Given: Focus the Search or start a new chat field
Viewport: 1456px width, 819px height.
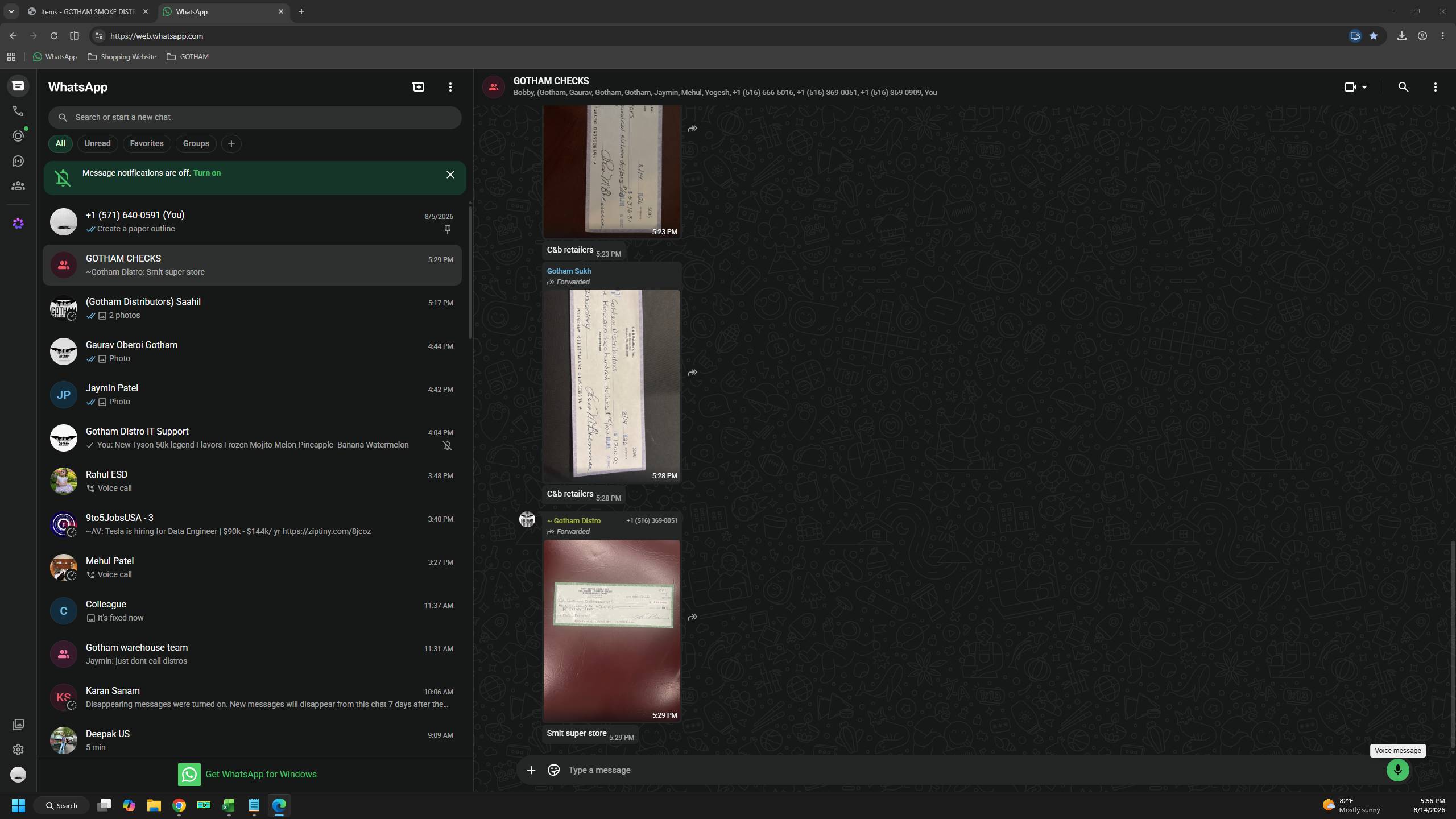Looking at the screenshot, I should tap(255, 117).
